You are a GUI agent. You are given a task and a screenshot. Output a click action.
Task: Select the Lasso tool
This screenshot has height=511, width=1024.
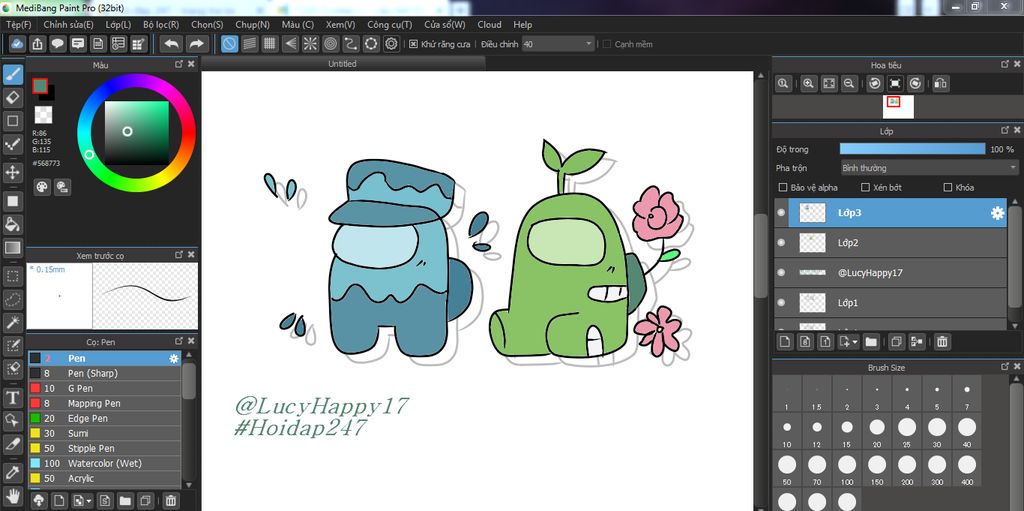pos(12,299)
